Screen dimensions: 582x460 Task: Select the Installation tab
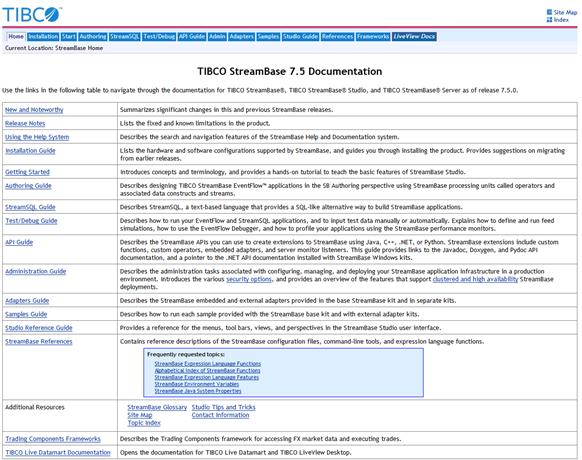[x=43, y=36]
